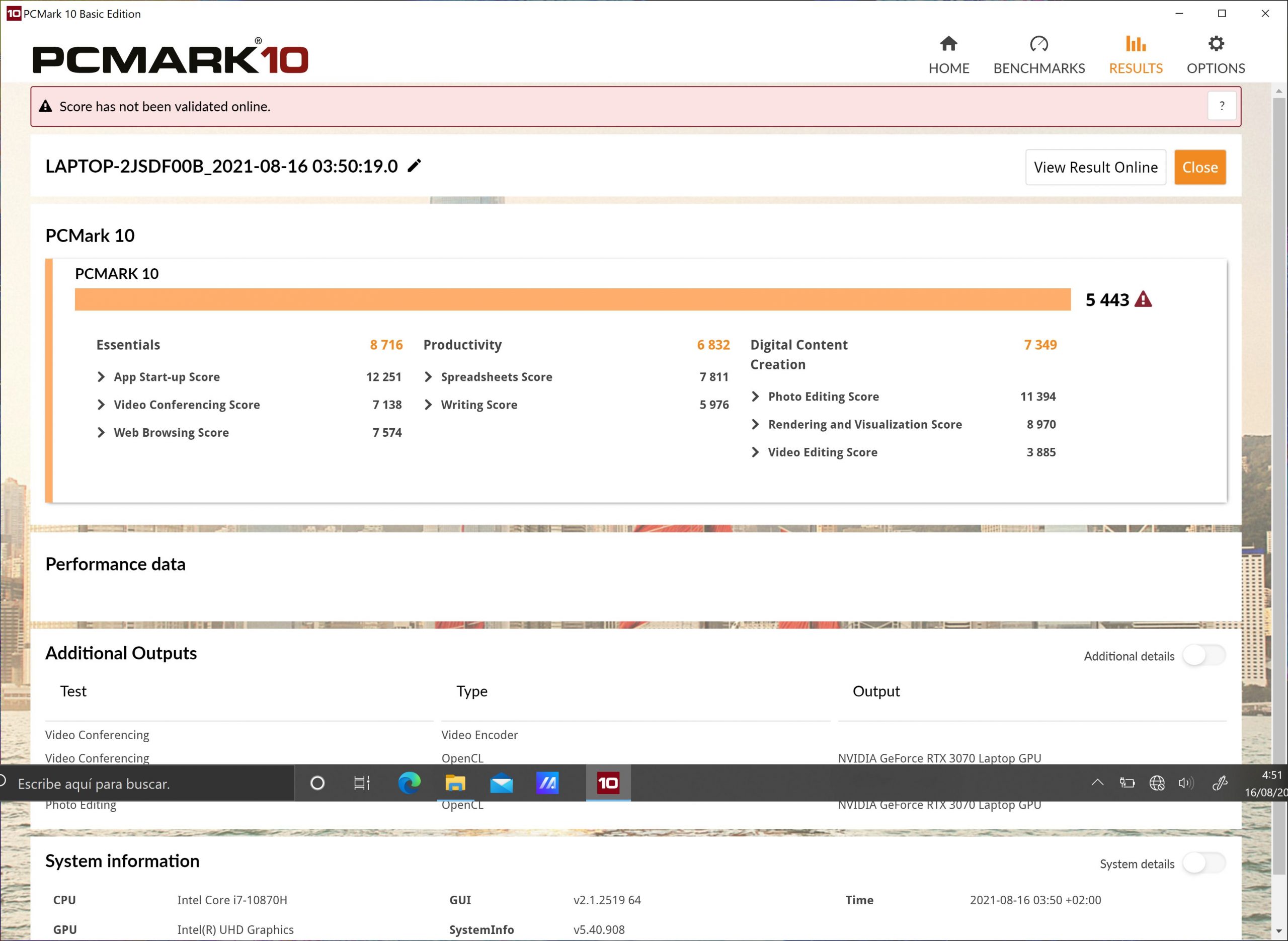The image size is (1288, 941).
Task: Expand Web Browsing Score details
Action: (101, 432)
